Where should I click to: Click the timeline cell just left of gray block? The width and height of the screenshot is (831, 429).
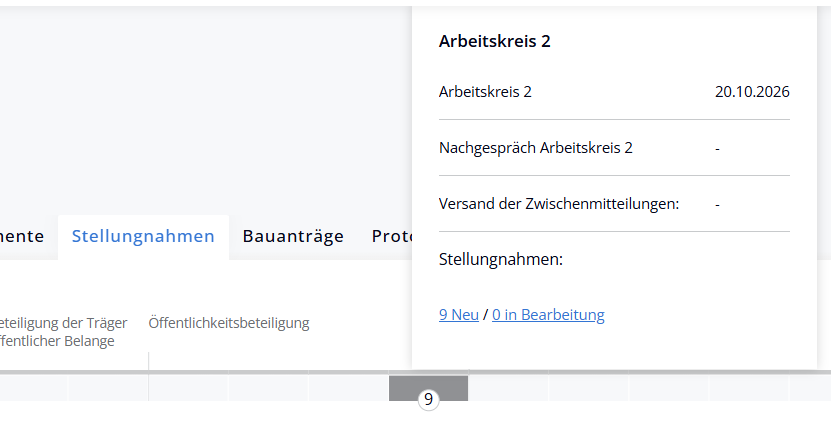348,388
